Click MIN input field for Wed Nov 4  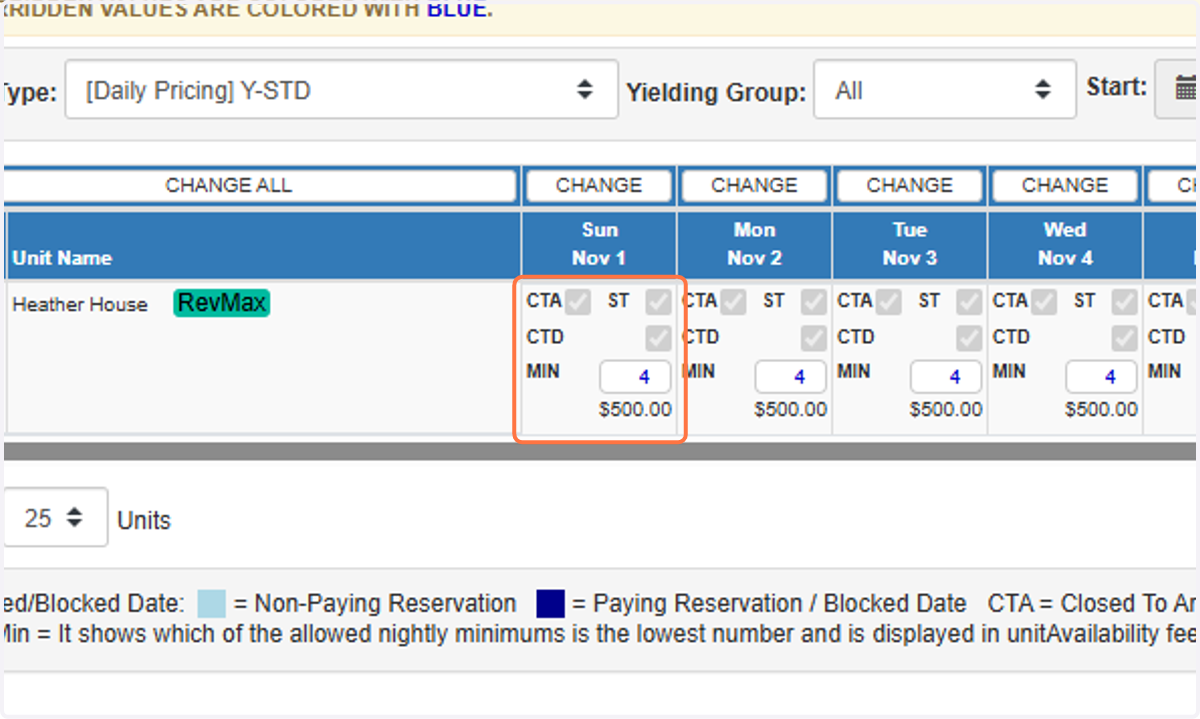click(1101, 377)
